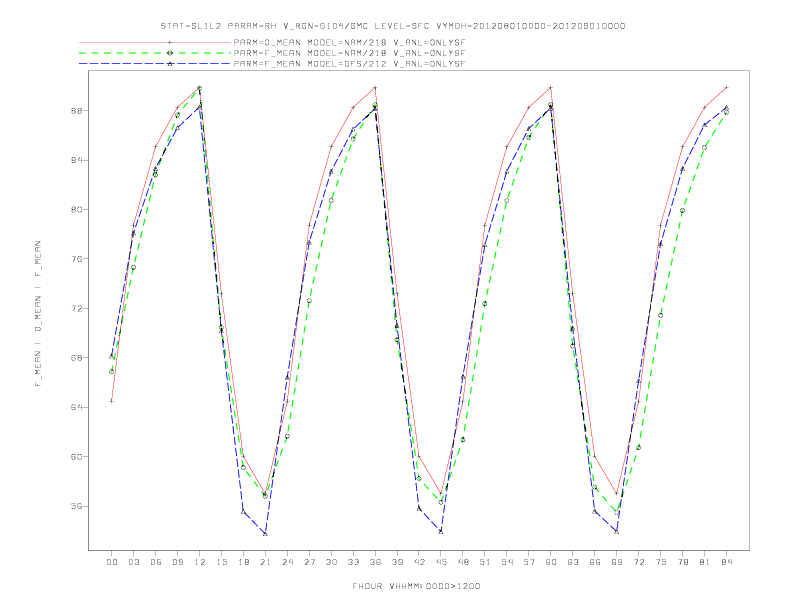Click x-axis tick label 84
The image size is (792, 612).
point(727,562)
